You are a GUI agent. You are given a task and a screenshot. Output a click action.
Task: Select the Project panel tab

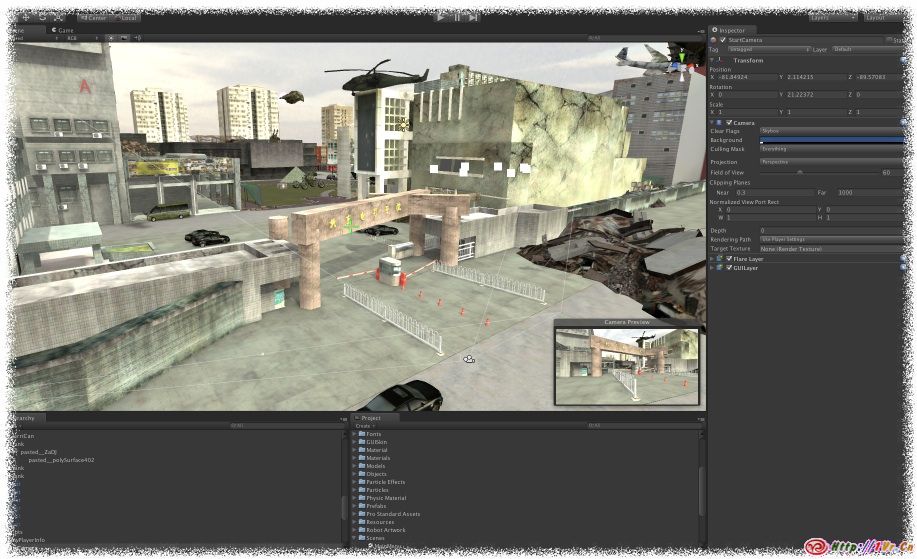coord(370,418)
